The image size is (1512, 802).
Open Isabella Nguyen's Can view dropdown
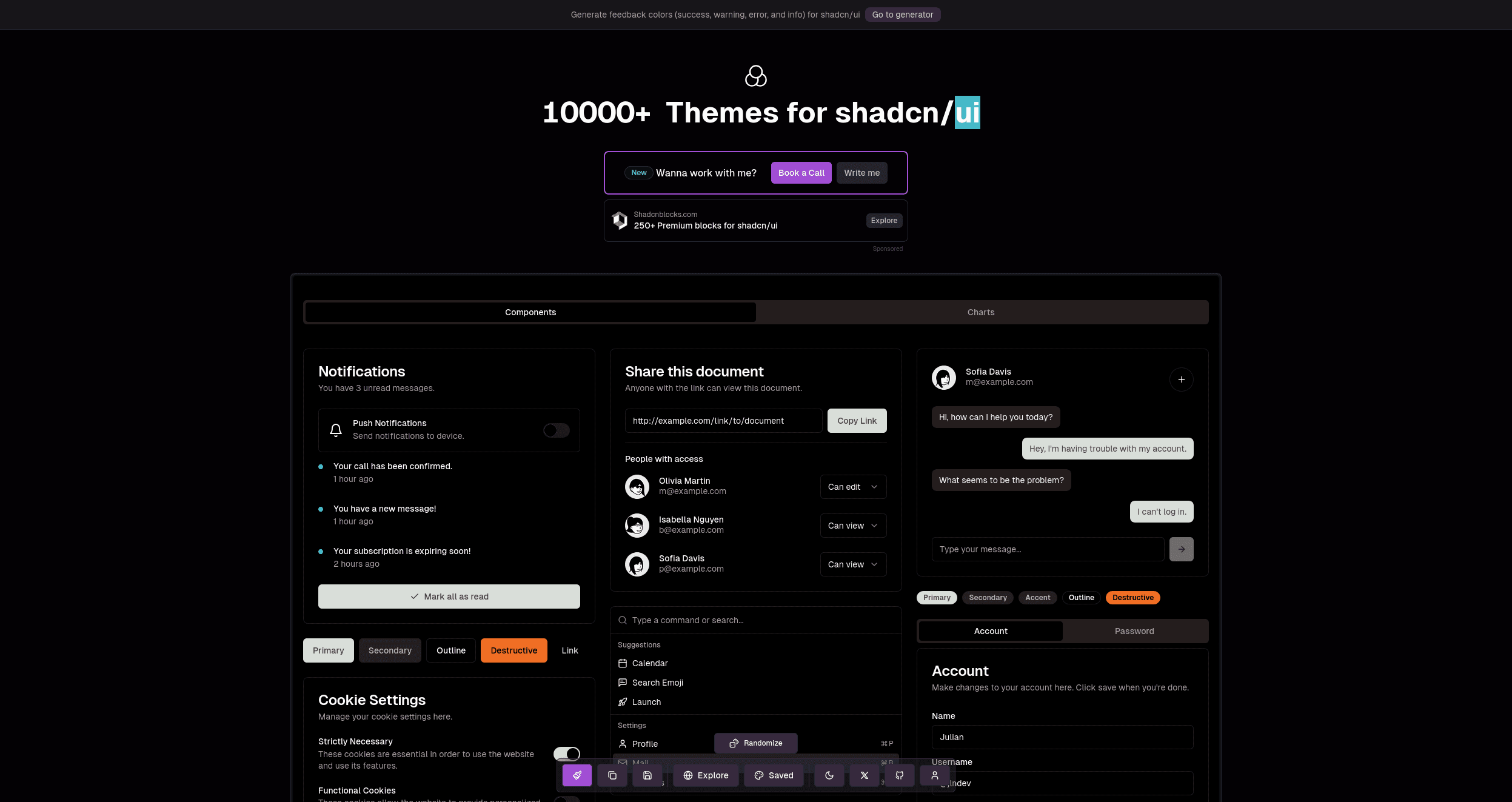pyautogui.click(x=853, y=526)
